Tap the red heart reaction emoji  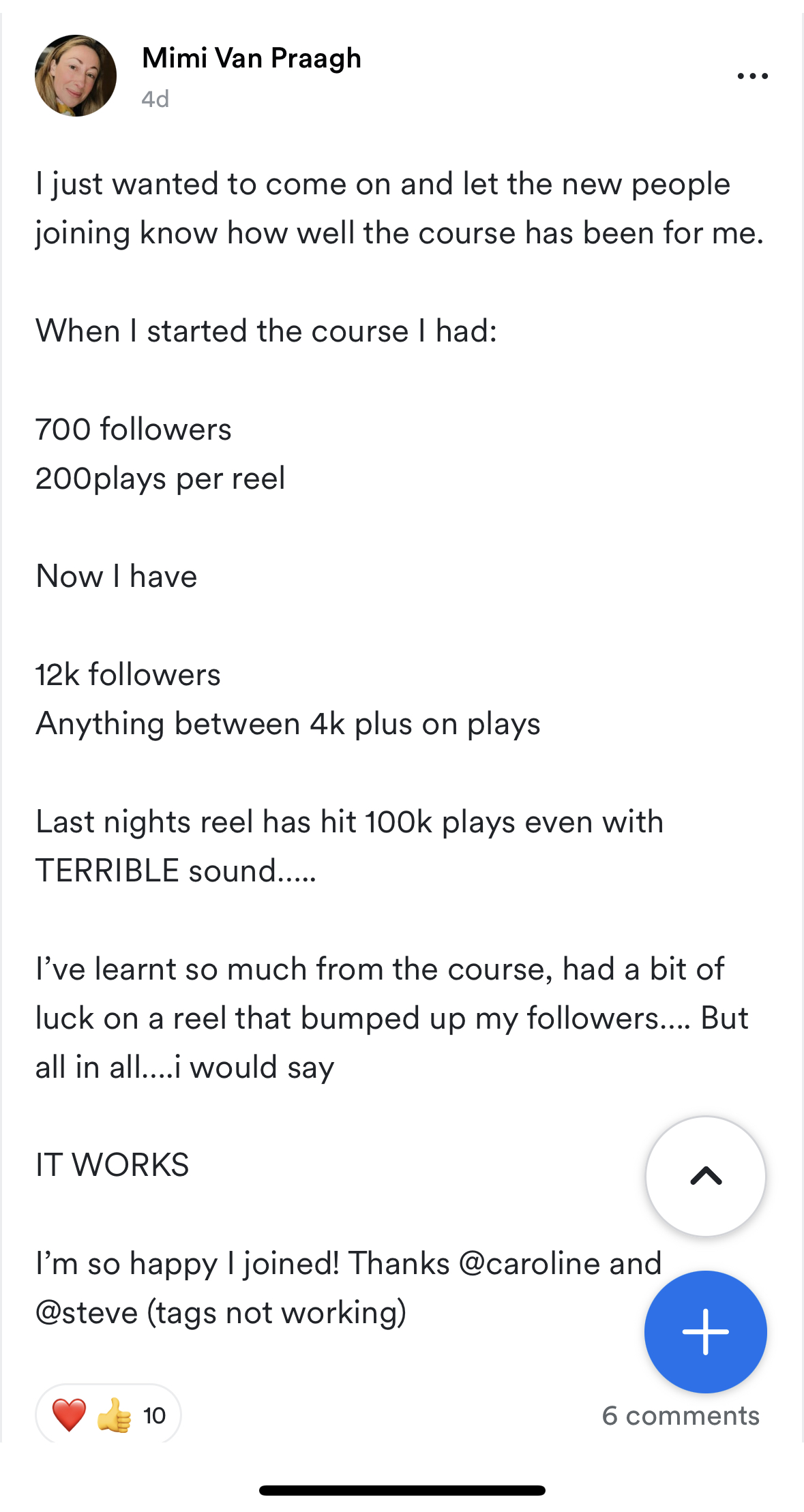click(69, 1415)
